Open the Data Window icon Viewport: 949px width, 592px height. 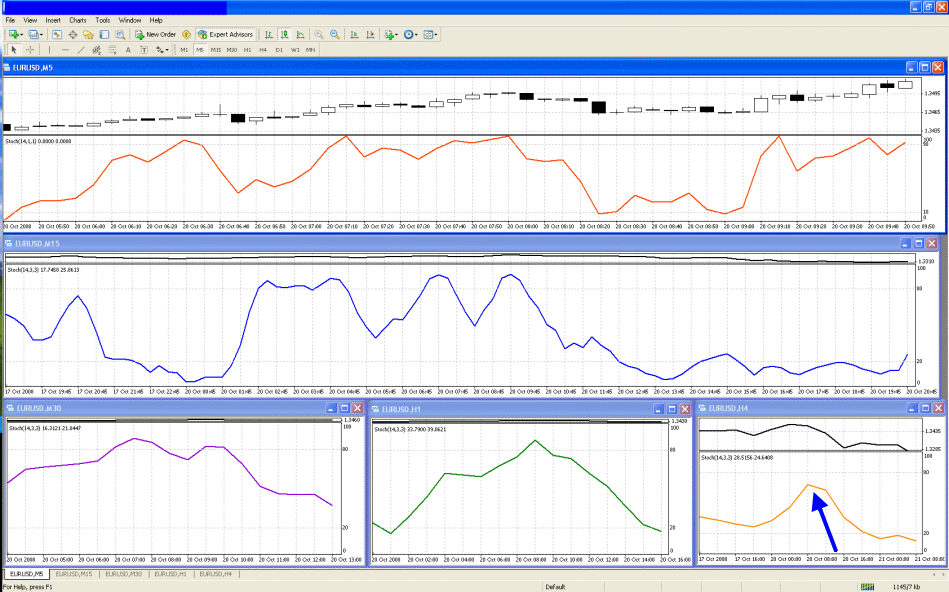pos(73,35)
